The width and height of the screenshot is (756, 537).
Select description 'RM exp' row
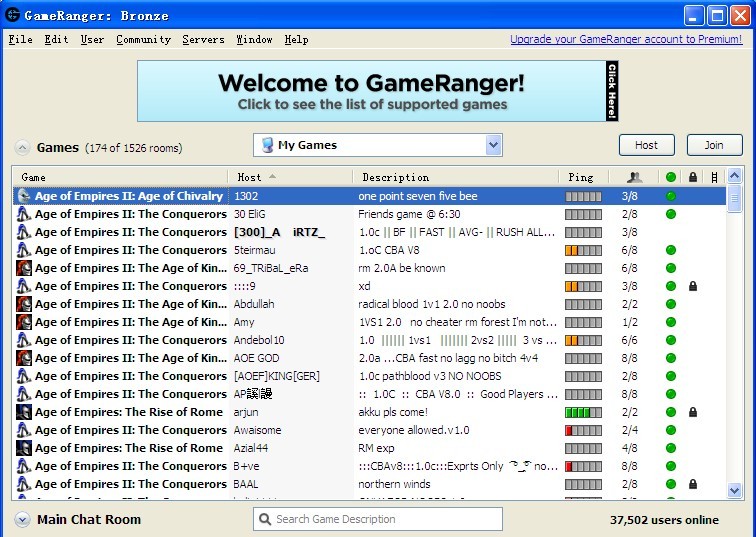(x=376, y=448)
